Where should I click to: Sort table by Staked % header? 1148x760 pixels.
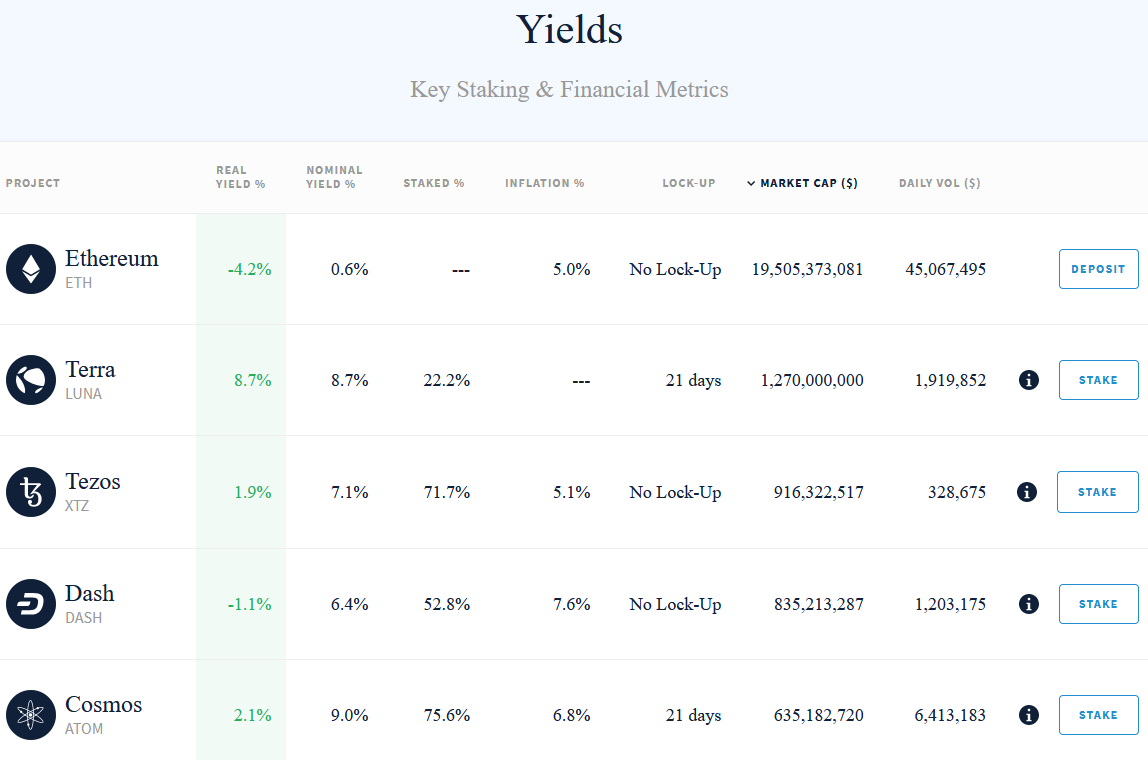pos(433,183)
